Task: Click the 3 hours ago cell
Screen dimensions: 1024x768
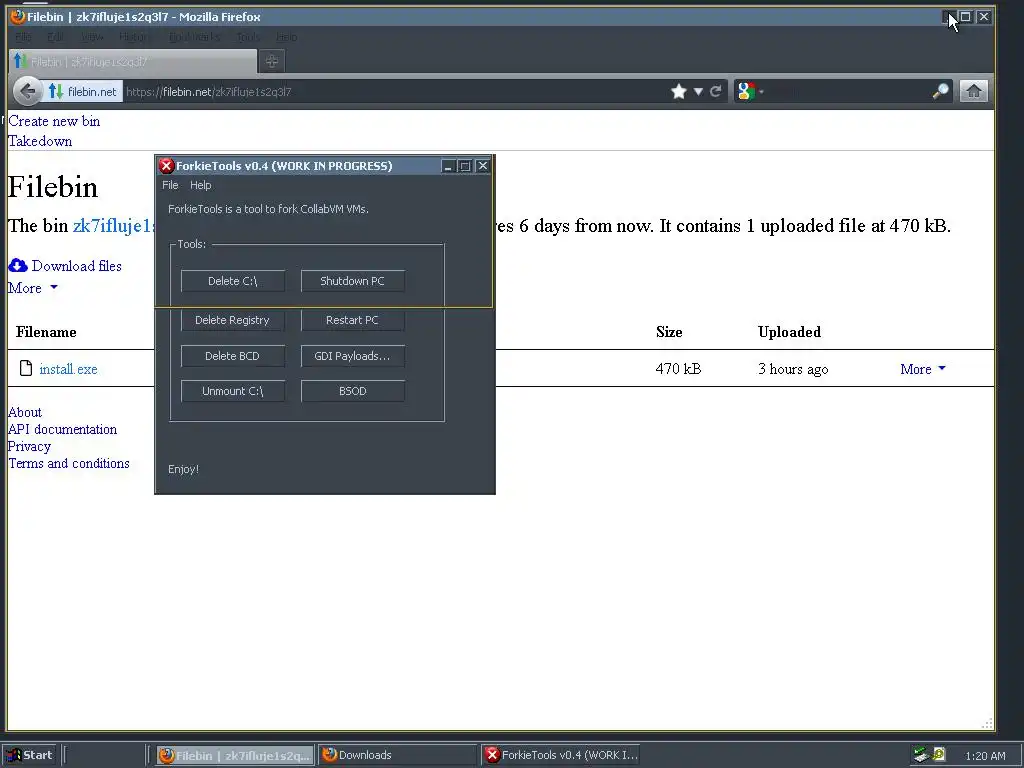Action: click(x=793, y=369)
